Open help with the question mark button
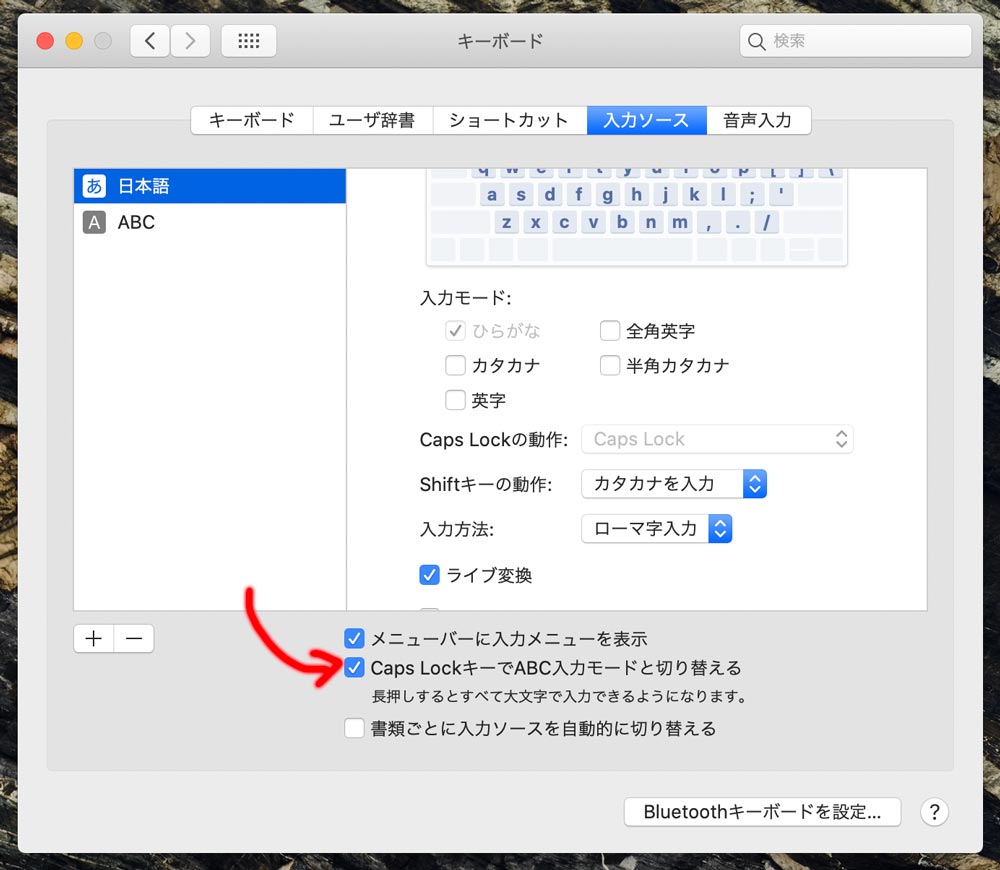The height and width of the screenshot is (870, 1000). tap(934, 812)
